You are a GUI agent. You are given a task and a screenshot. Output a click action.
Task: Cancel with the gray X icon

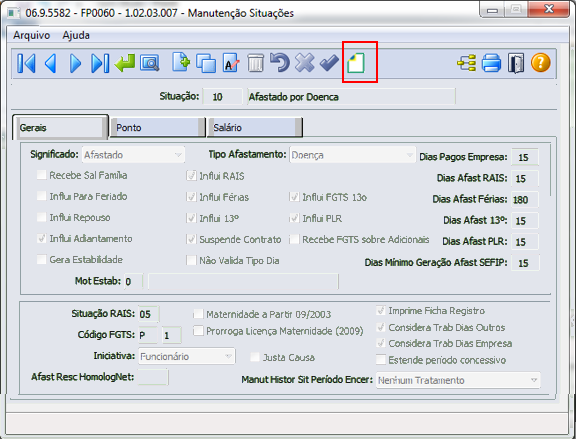305,63
